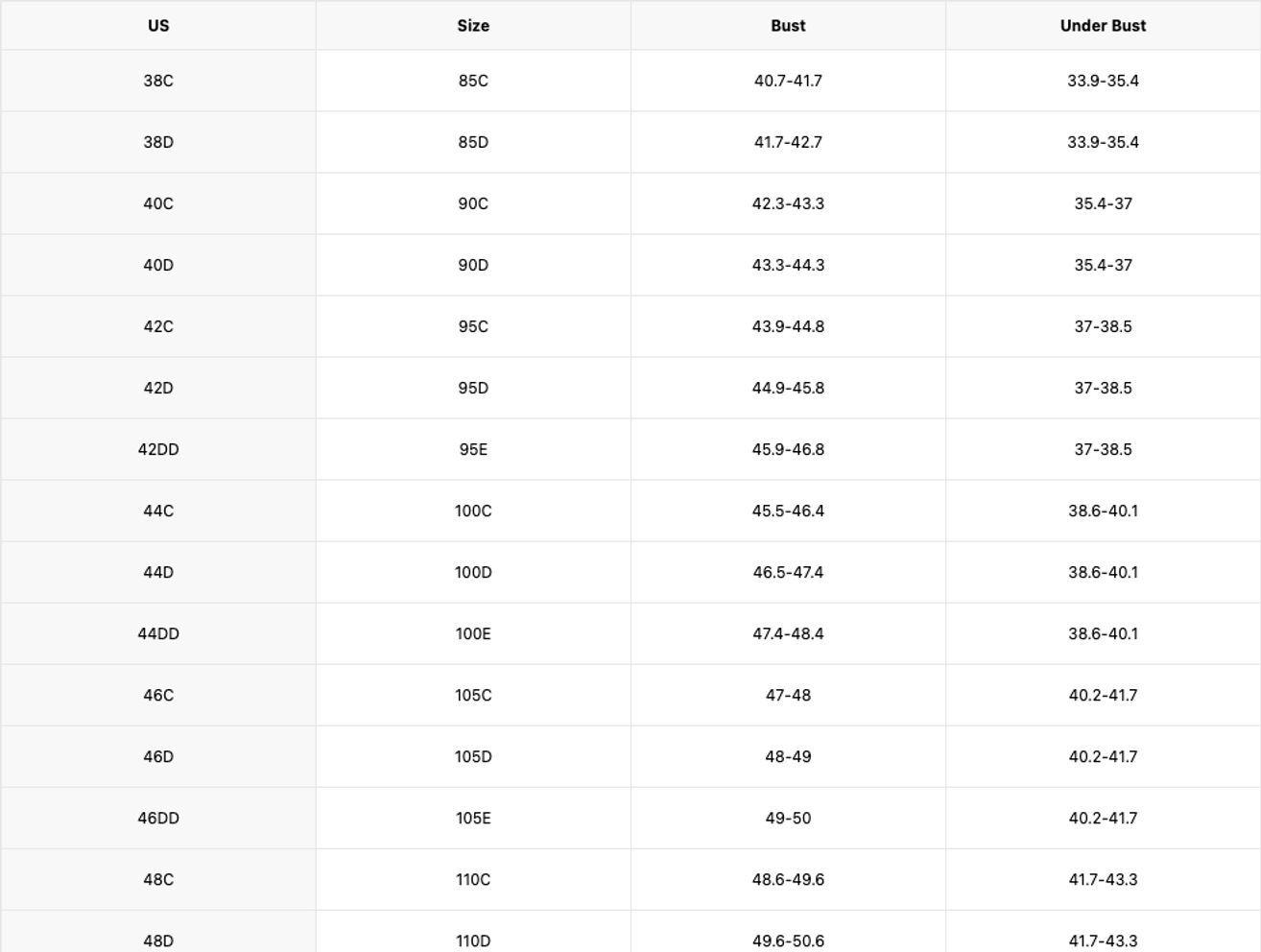
Task: Click the 46DD US size cell
Action: point(158,818)
